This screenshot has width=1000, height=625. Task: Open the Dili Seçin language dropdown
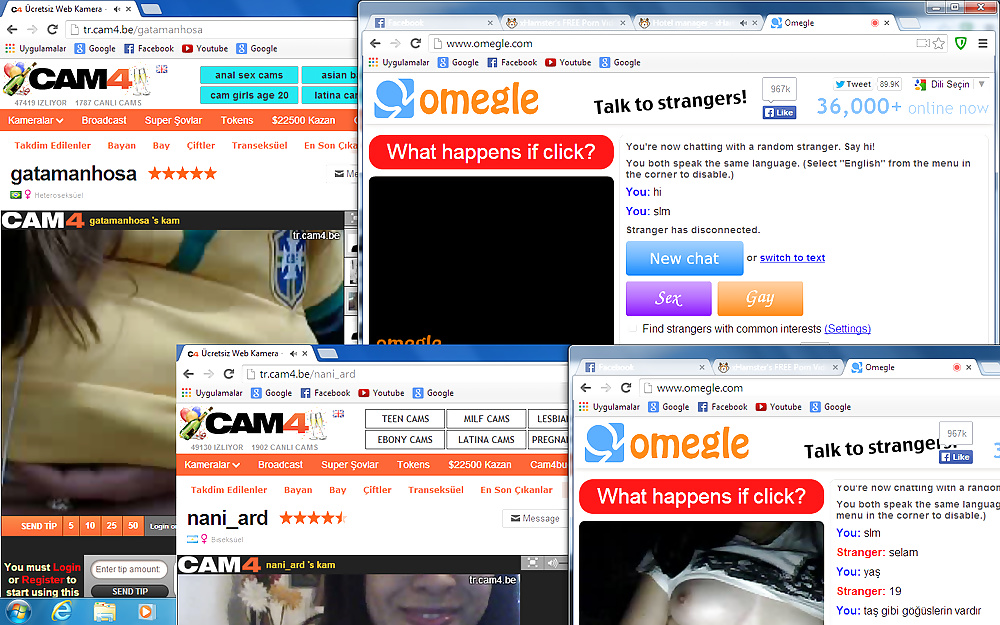pyautogui.click(x=950, y=84)
